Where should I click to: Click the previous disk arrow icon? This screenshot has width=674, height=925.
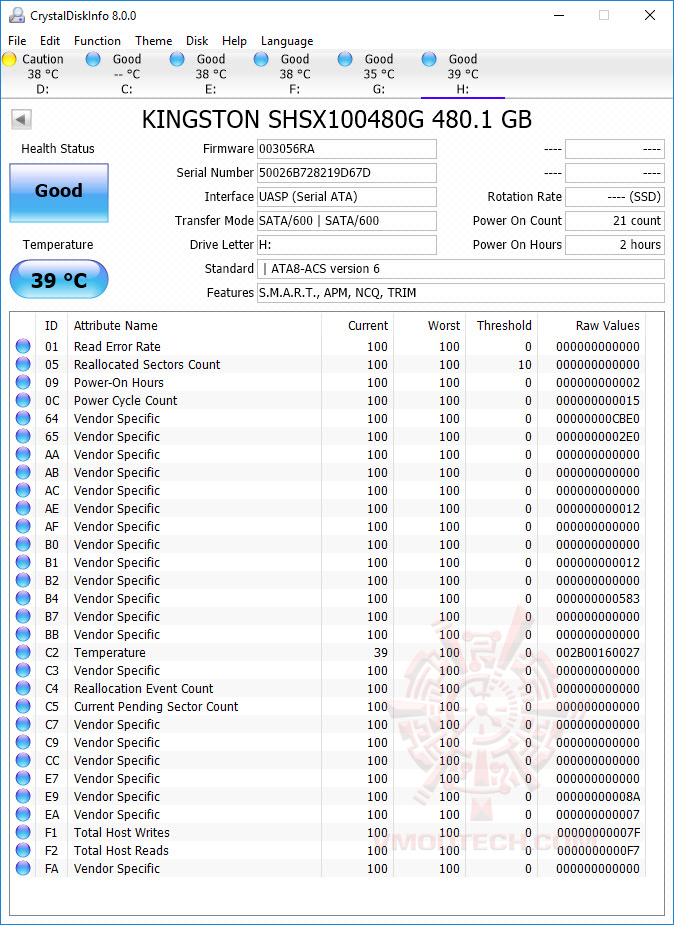tap(21, 120)
